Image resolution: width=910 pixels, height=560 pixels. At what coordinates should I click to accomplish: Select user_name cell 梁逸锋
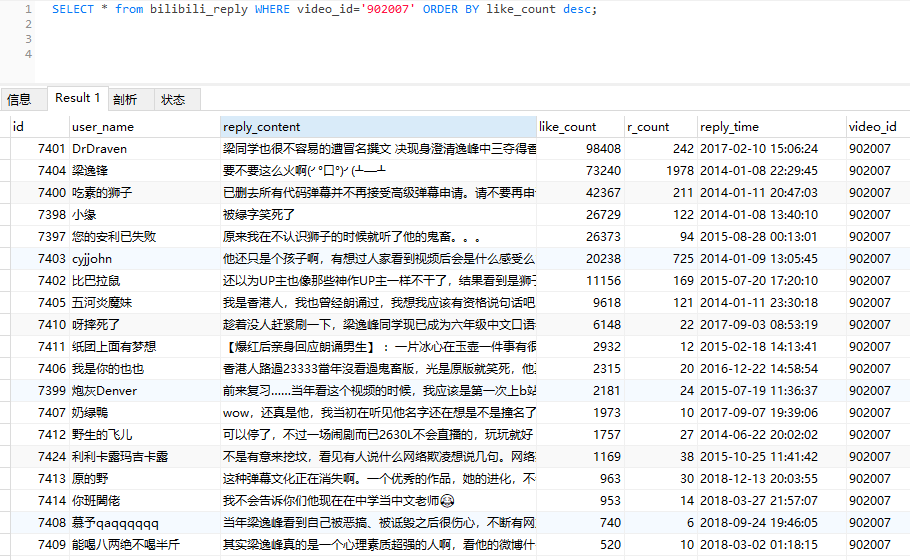pyautogui.click(x=145, y=171)
